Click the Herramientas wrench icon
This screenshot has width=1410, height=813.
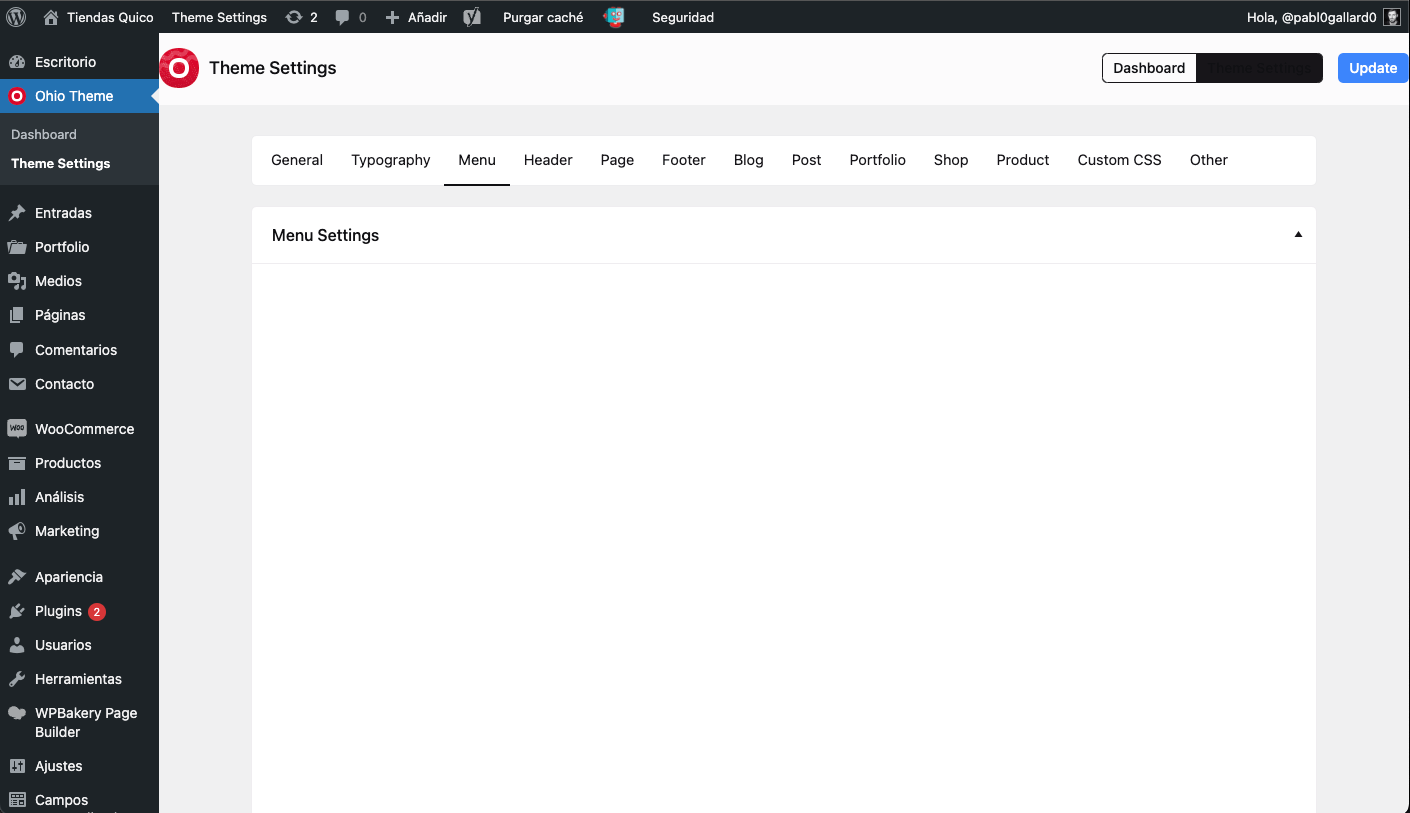(17, 679)
